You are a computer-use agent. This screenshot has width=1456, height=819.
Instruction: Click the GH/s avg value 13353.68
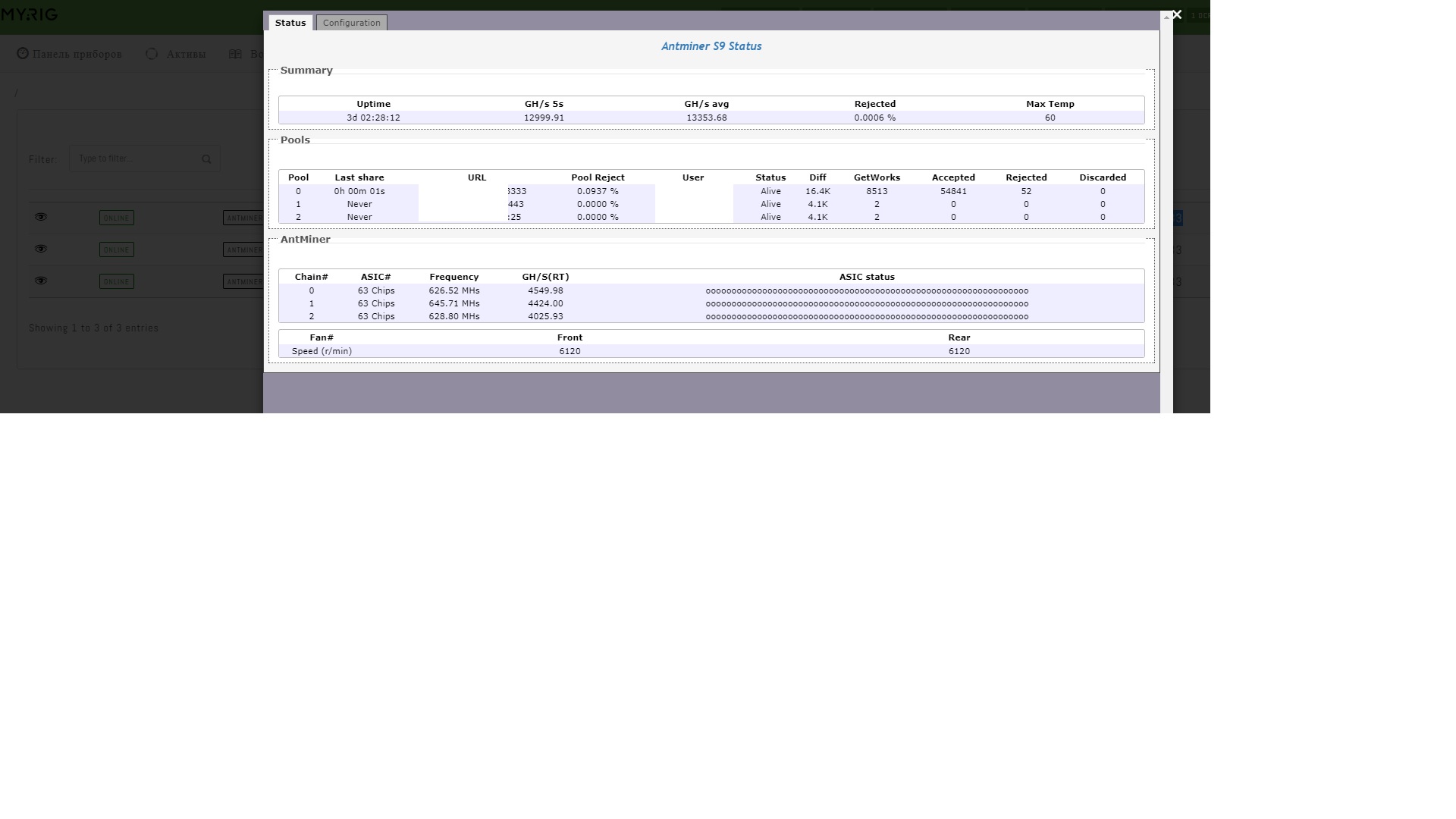[x=707, y=118]
